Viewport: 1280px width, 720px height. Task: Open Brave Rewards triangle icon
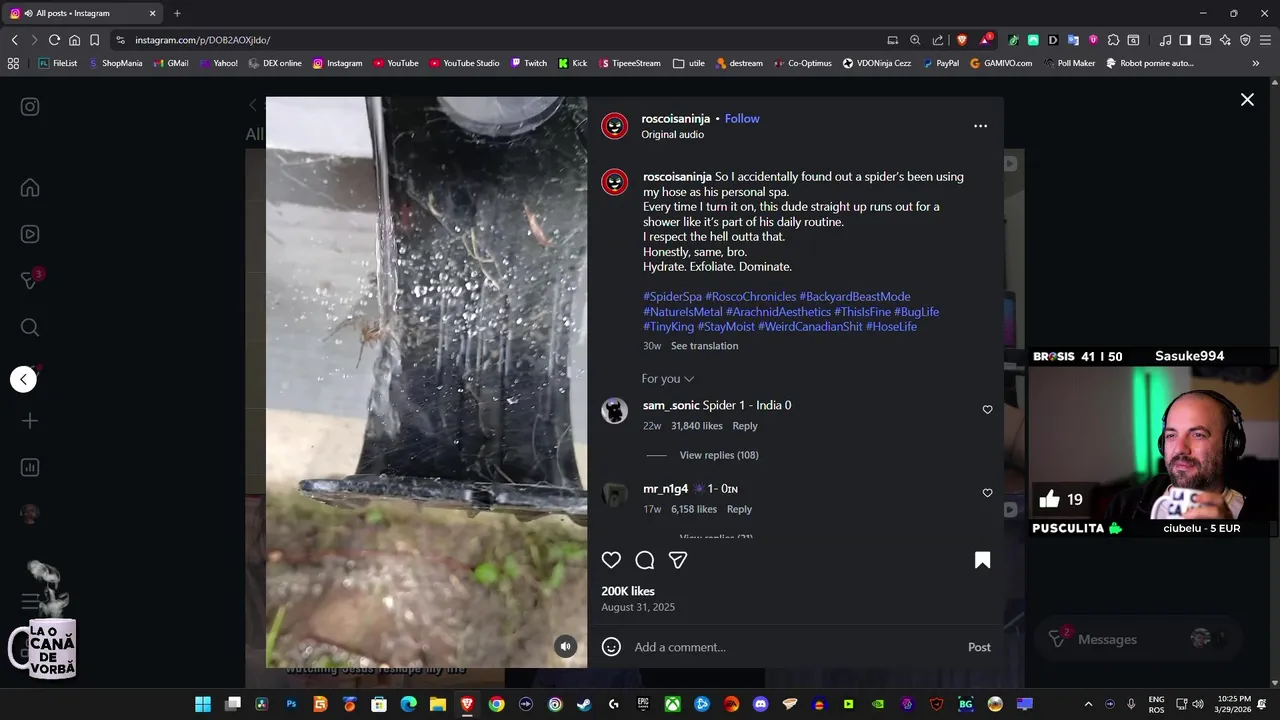pos(986,40)
